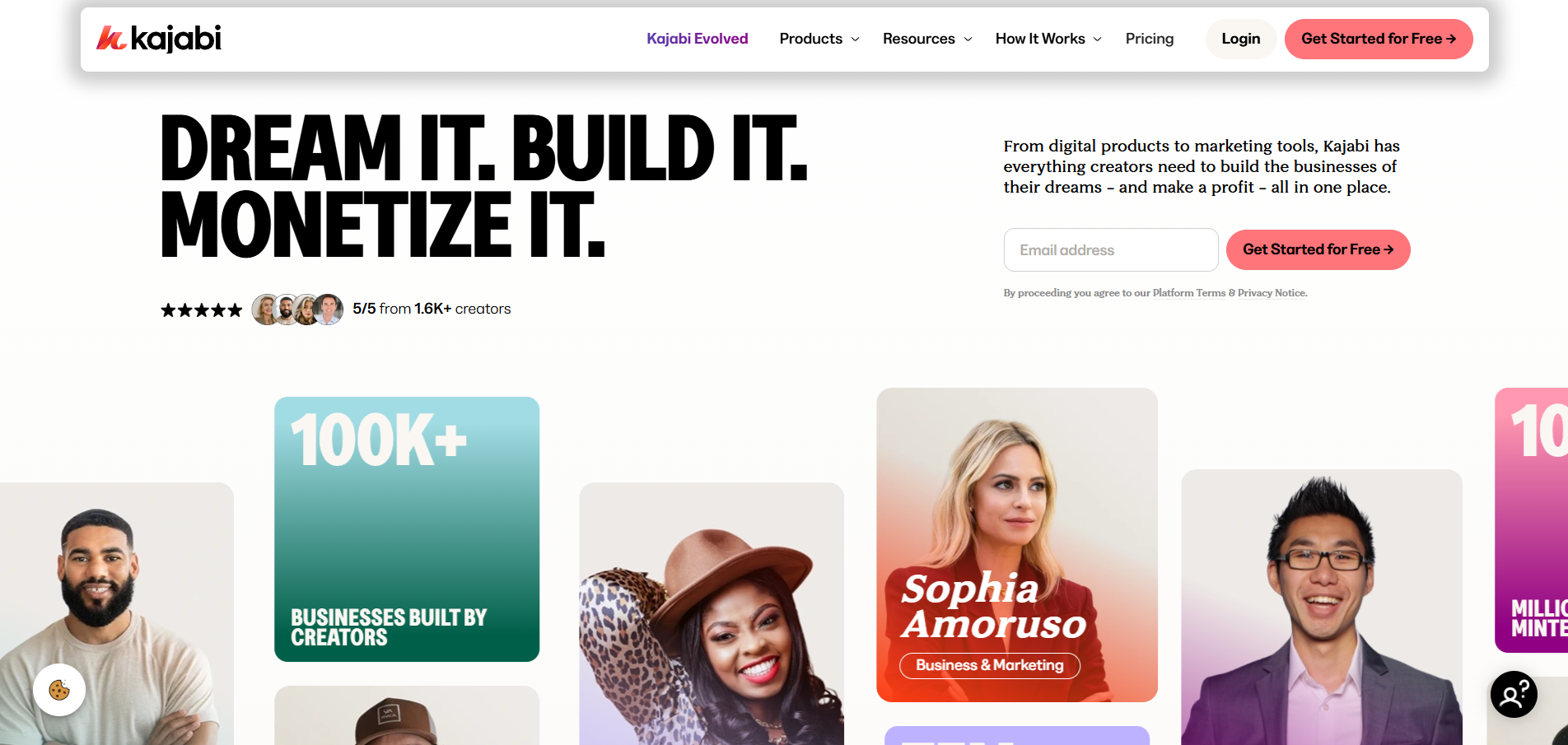Image resolution: width=1568 pixels, height=745 pixels.
Task: Expand the Products dropdown chevron
Action: point(855,40)
